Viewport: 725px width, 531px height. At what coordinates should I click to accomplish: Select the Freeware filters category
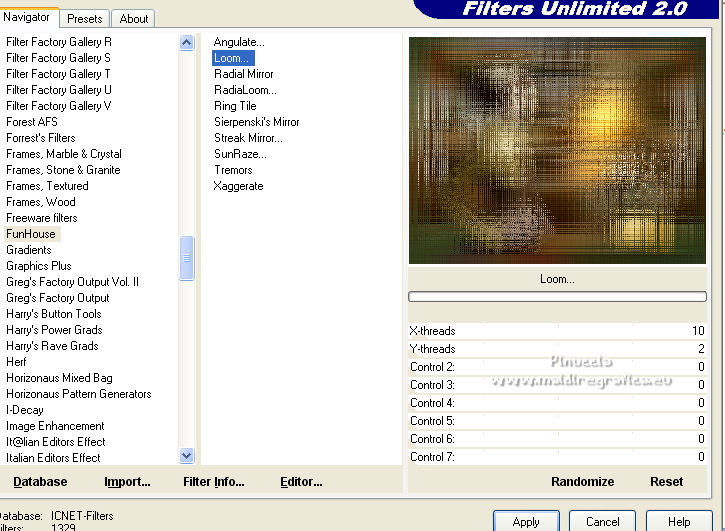click(42, 218)
